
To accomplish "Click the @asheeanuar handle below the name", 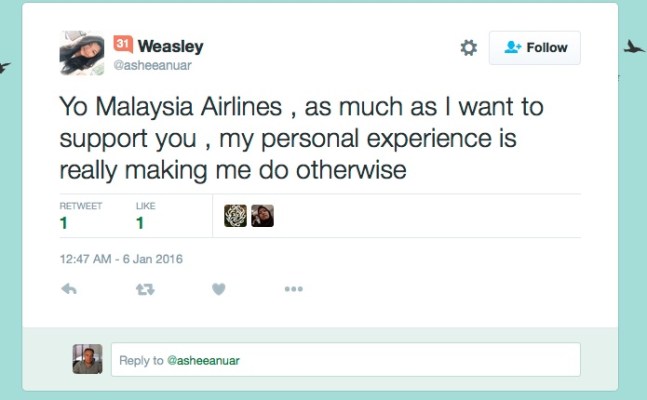I will 152,65.
